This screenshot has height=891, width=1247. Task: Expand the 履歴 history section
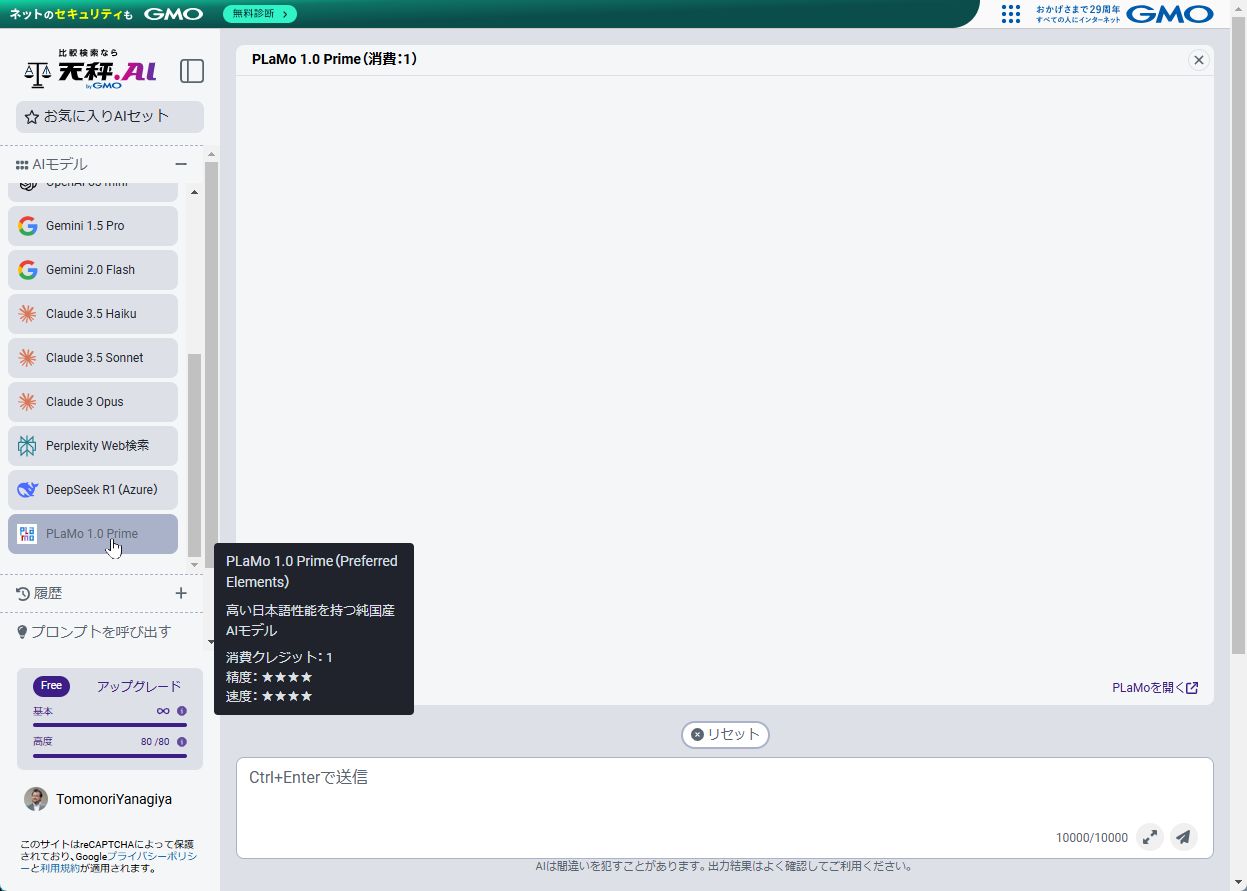(x=181, y=593)
